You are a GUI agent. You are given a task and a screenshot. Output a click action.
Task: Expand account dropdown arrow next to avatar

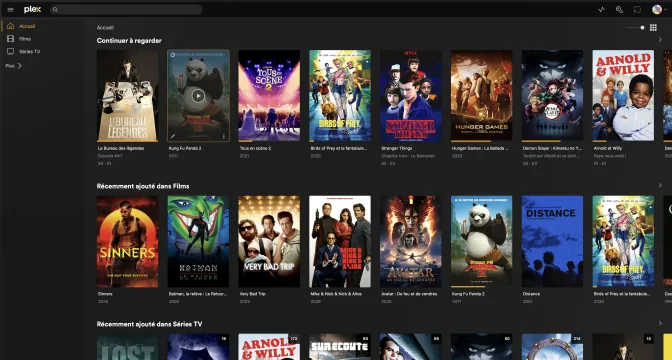665,9
